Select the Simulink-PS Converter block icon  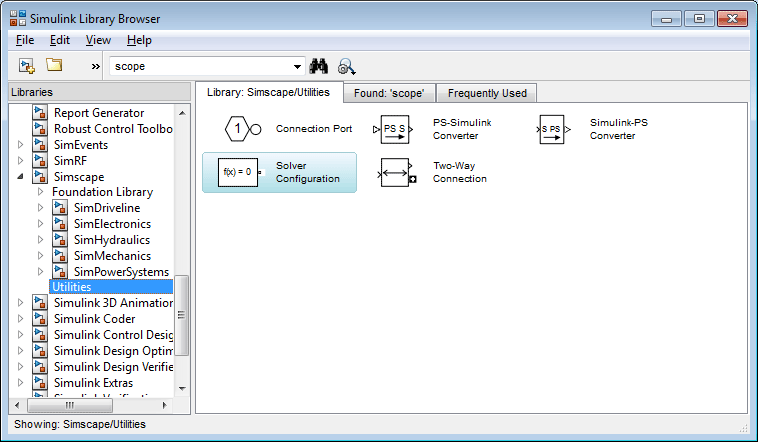(x=553, y=129)
